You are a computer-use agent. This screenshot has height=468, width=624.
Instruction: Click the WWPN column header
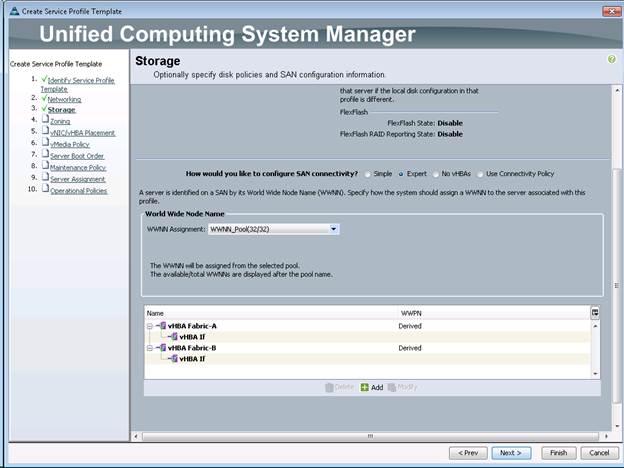(x=494, y=313)
